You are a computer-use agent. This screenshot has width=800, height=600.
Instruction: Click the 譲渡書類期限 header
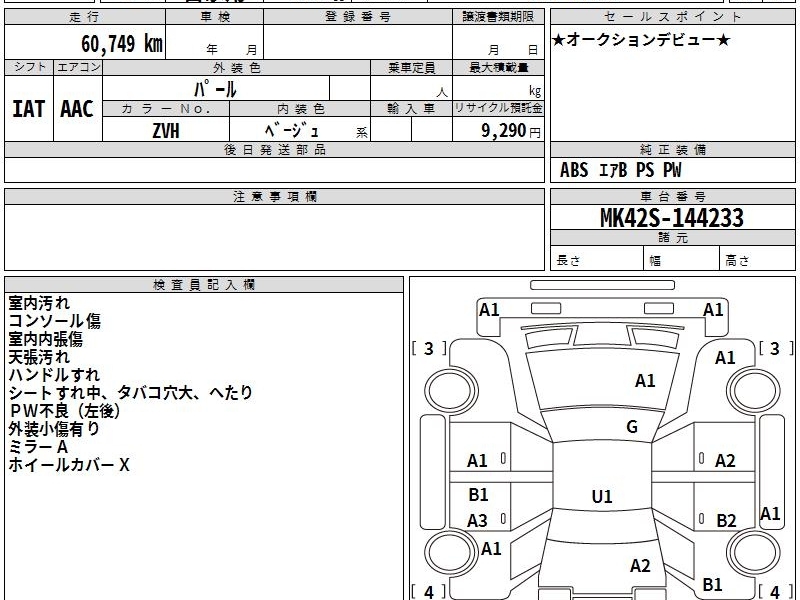(x=498, y=17)
